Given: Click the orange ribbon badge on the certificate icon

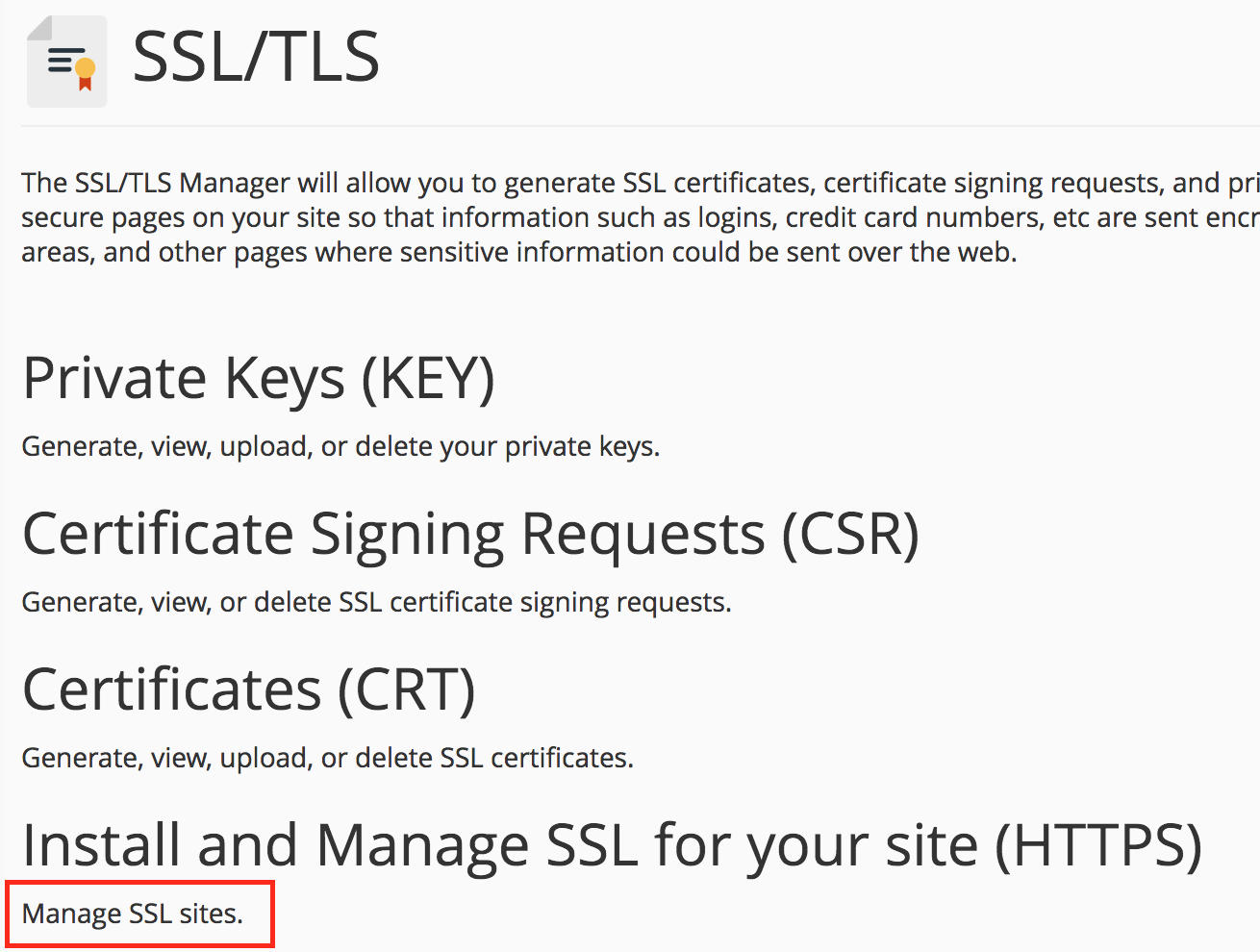Looking at the screenshot, I should tap(86, 74).
